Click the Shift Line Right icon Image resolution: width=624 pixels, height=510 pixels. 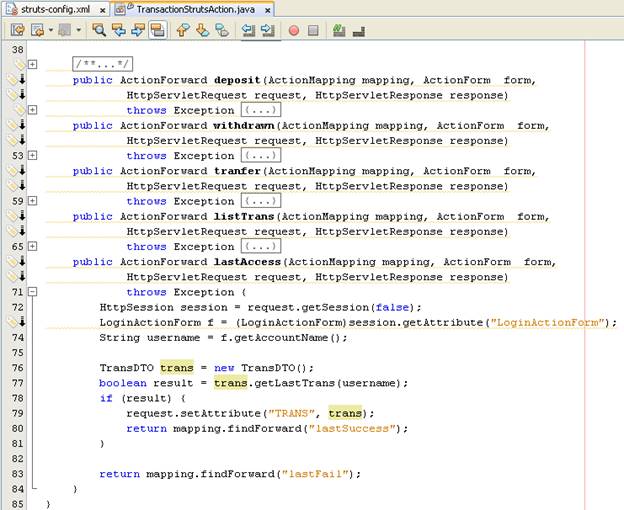[268, 30]
